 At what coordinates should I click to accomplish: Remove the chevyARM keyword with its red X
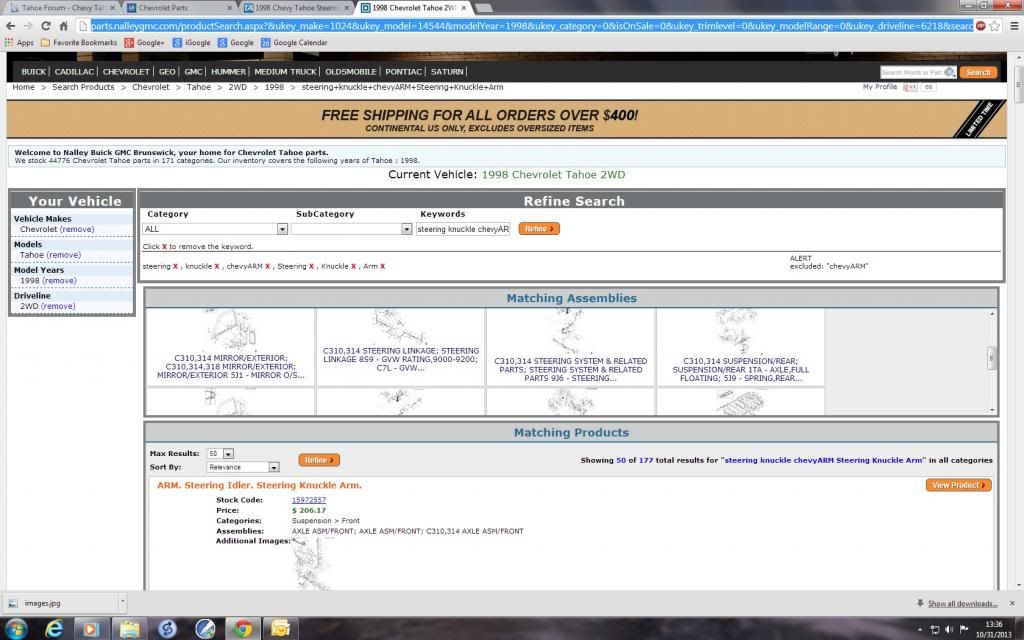tap(268, 266)
